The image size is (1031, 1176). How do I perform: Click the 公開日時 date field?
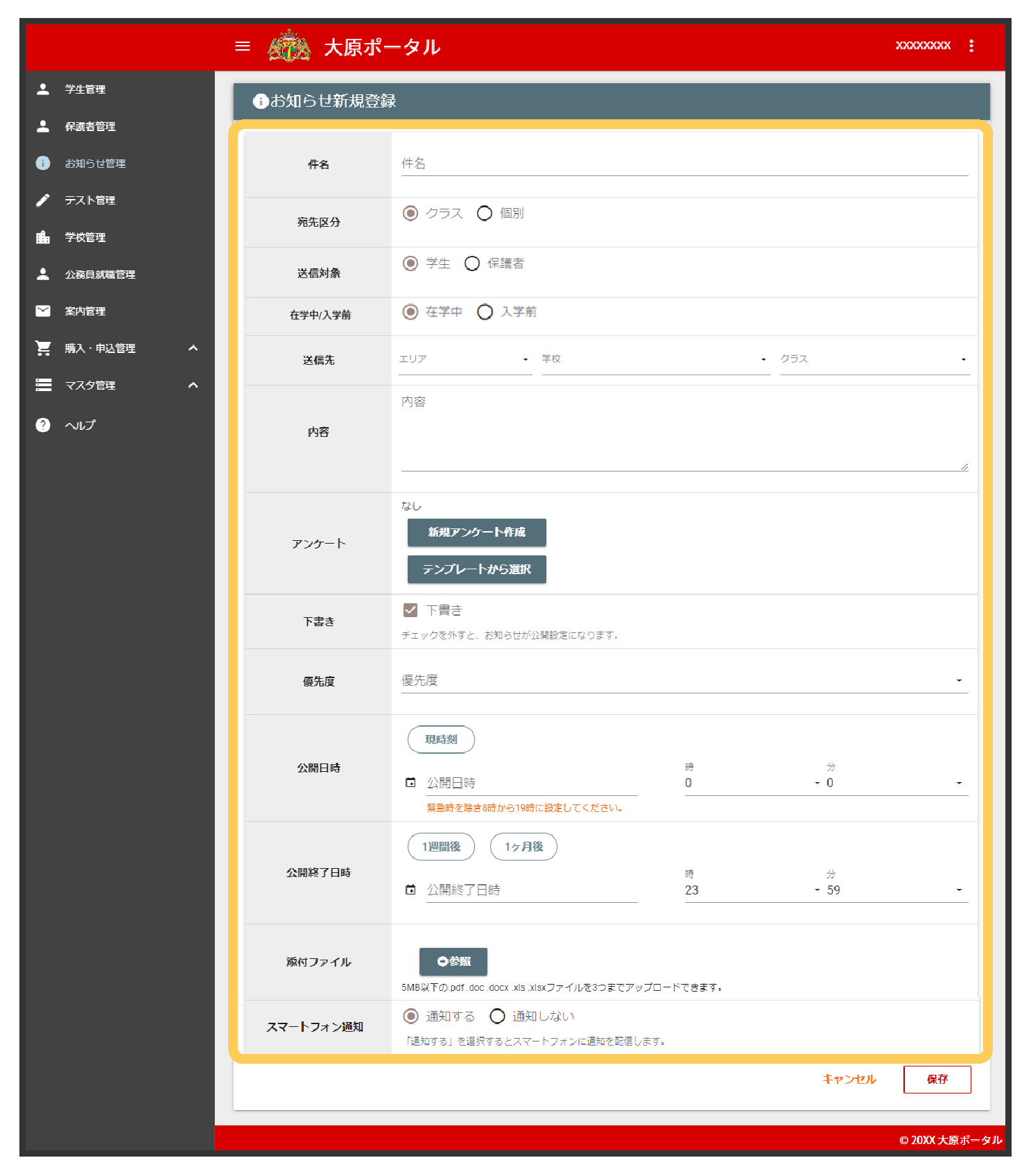pos(532,783)
